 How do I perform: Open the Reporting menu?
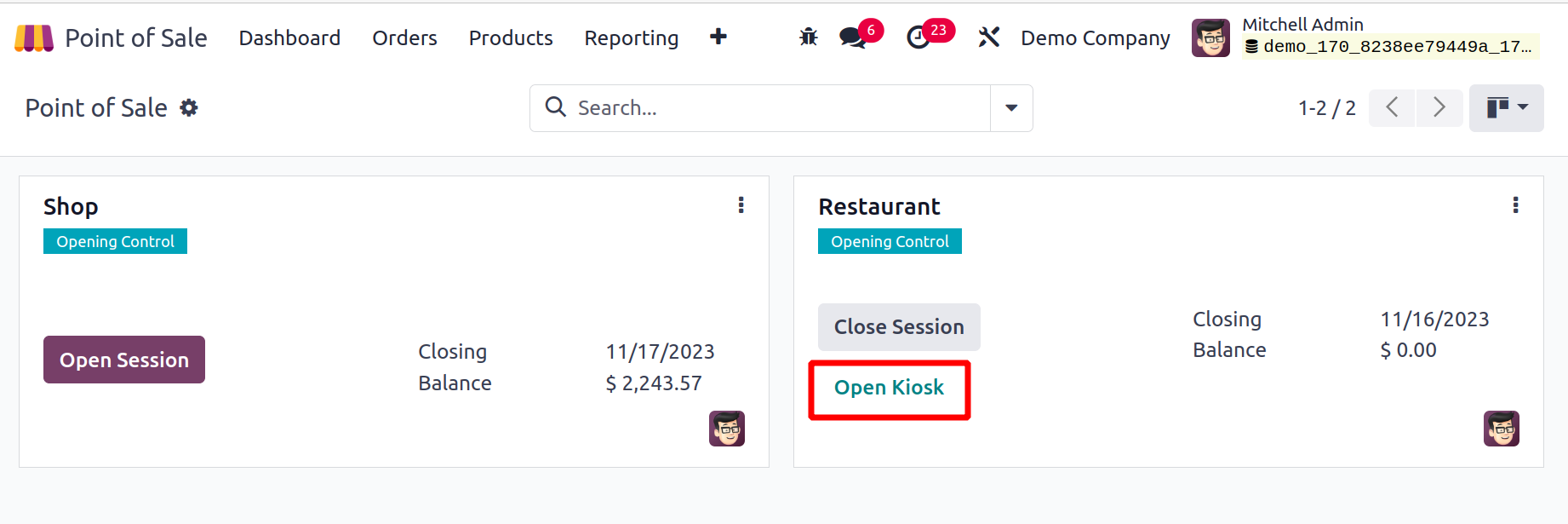(x=632, y=38)
